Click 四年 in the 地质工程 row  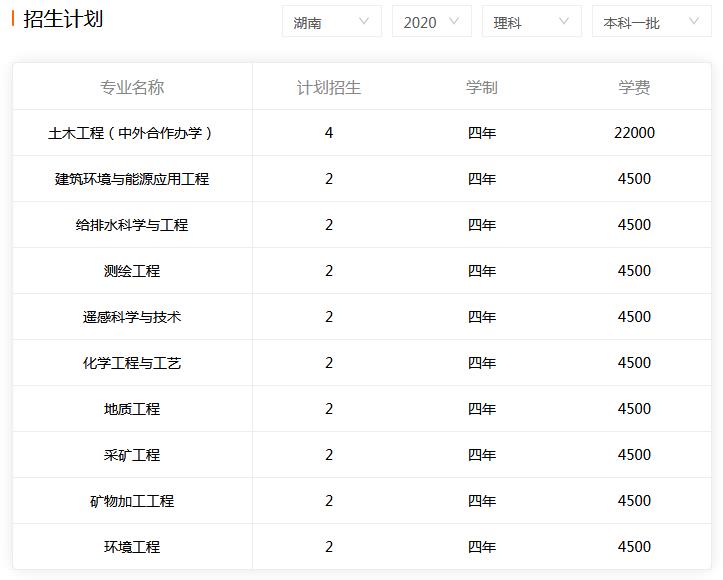481,409
